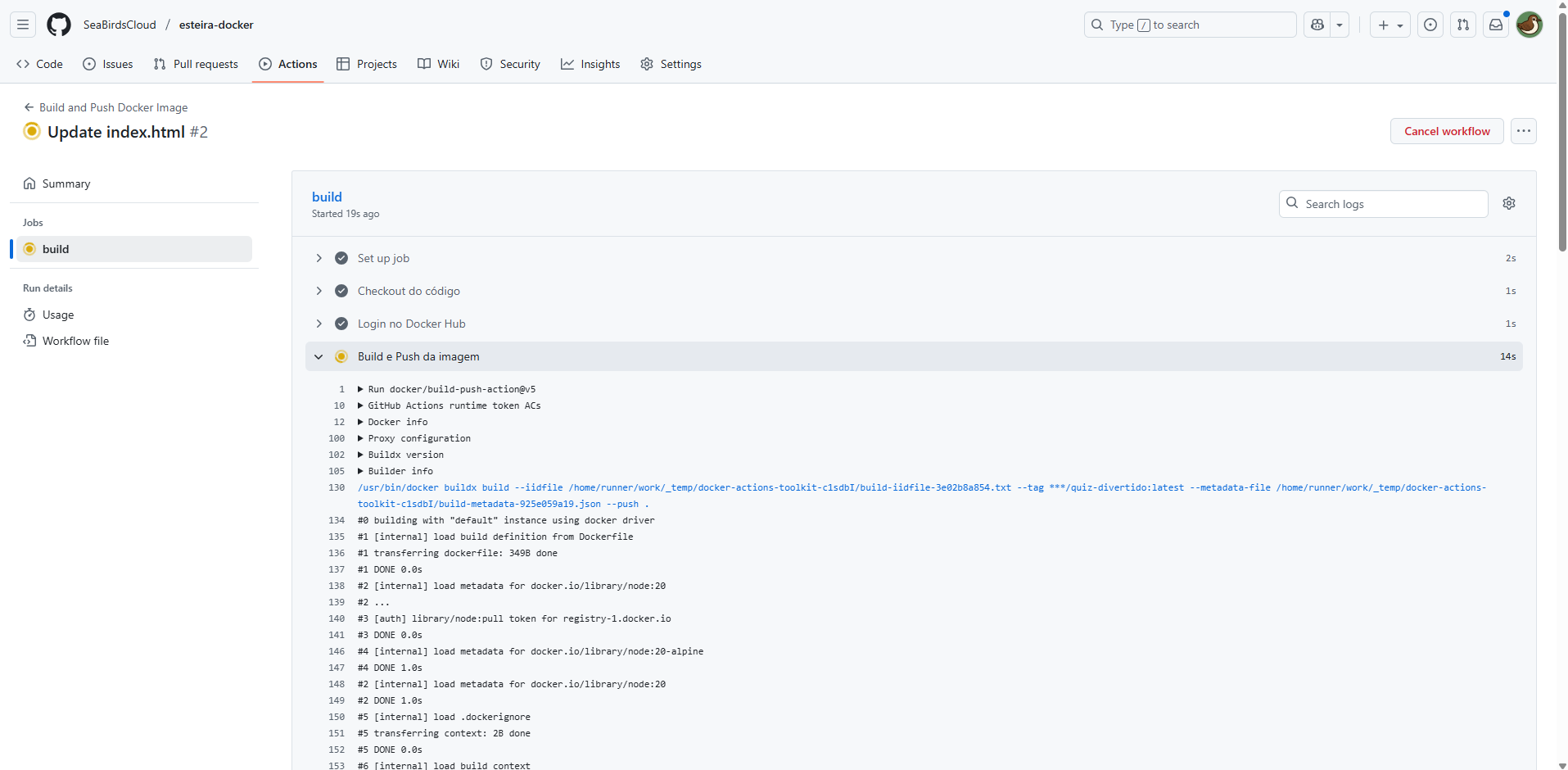Screen dimensions: 1568x770
Task: Open the Wiki tab
Action: pyautogui.click(x=439, y=64)
